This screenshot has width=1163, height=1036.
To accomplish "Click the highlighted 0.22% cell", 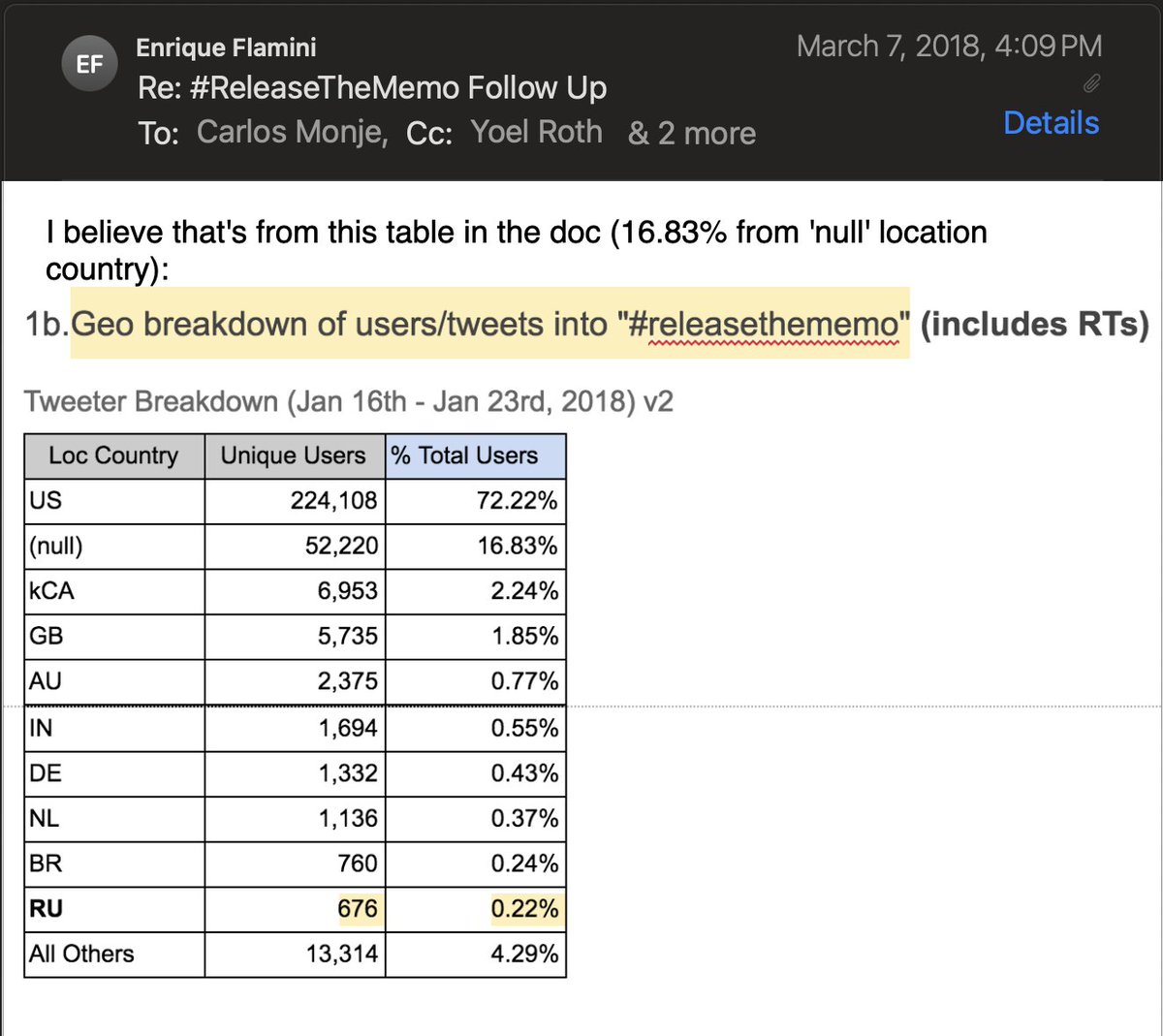I will (x=524, y=909).
